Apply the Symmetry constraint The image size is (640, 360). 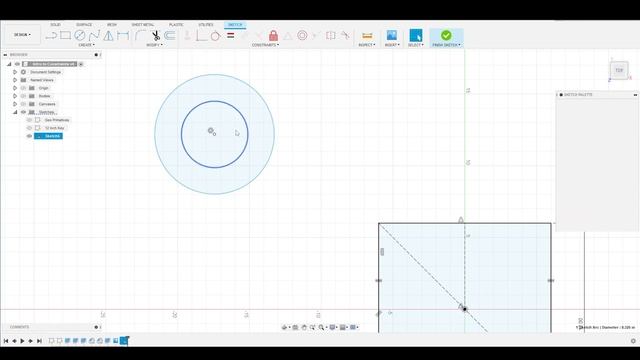[331, 36]
